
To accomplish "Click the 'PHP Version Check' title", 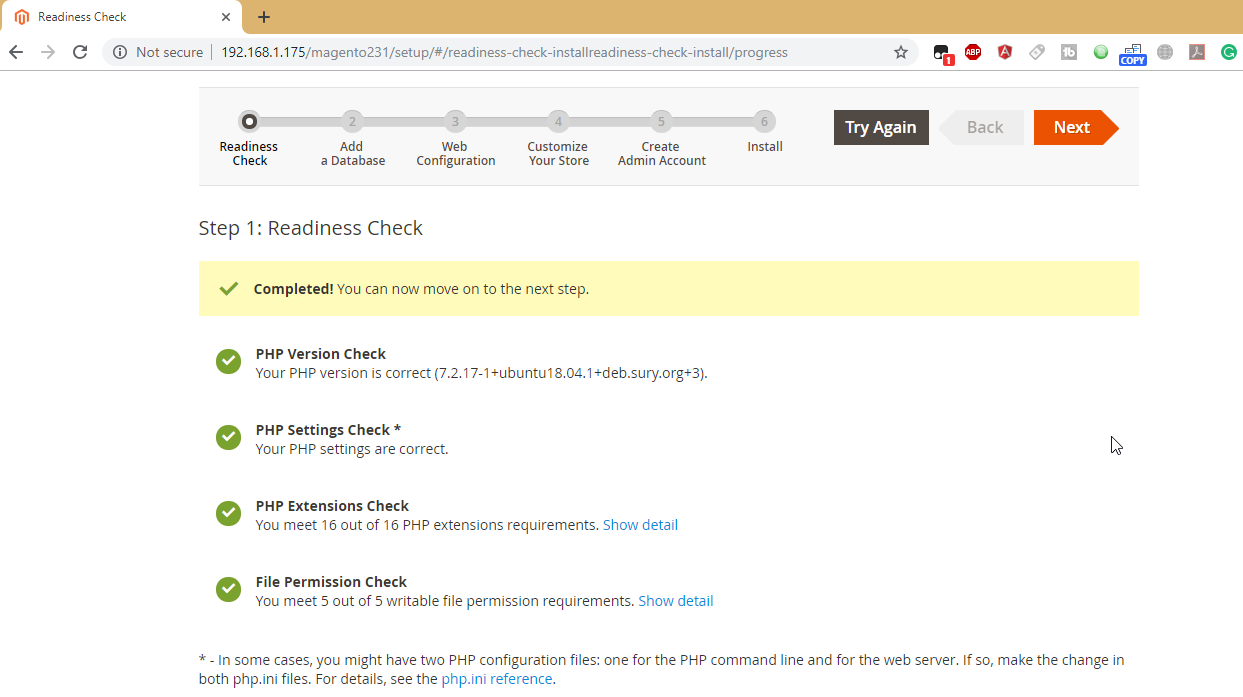I will click(x=321, y=354).
